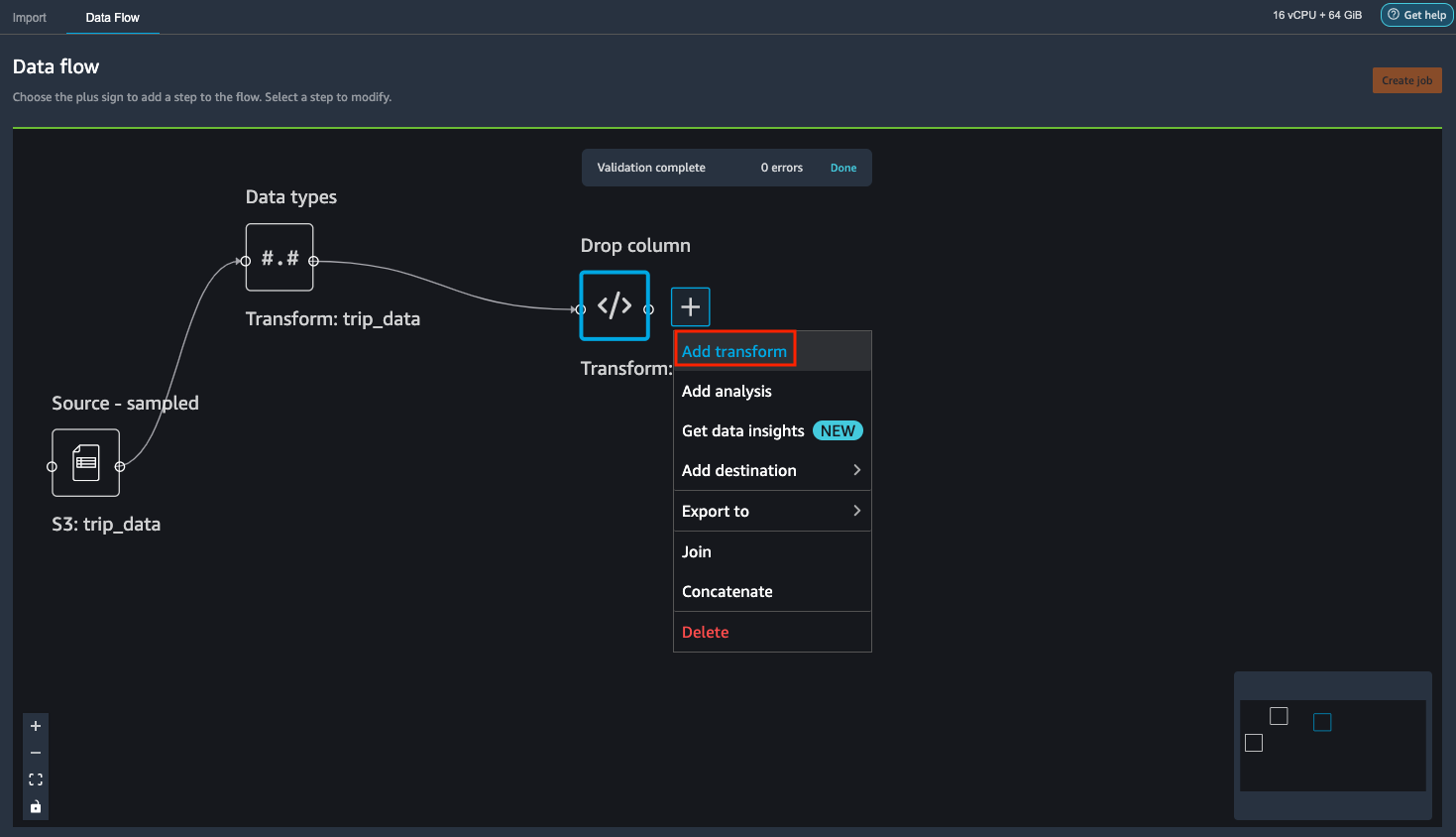Select the highlighted Drop column node in minimap
Screen dimensions: 1456x837
[1322, 722]
